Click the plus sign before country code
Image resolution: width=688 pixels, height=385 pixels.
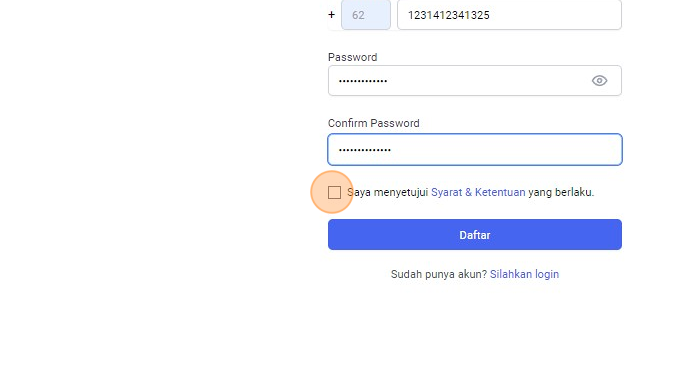tap(331, 15)
